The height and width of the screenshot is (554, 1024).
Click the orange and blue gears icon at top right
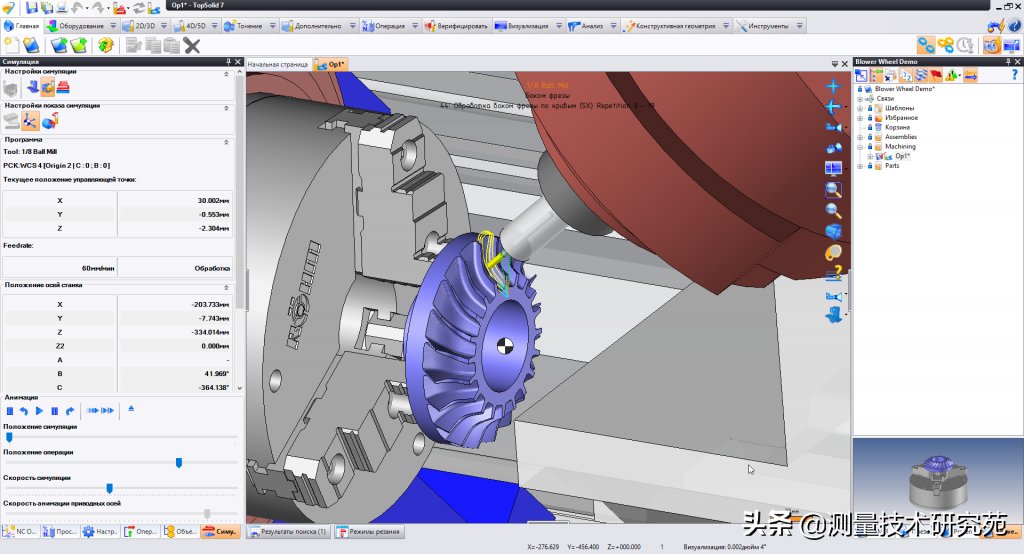point(946,45)
